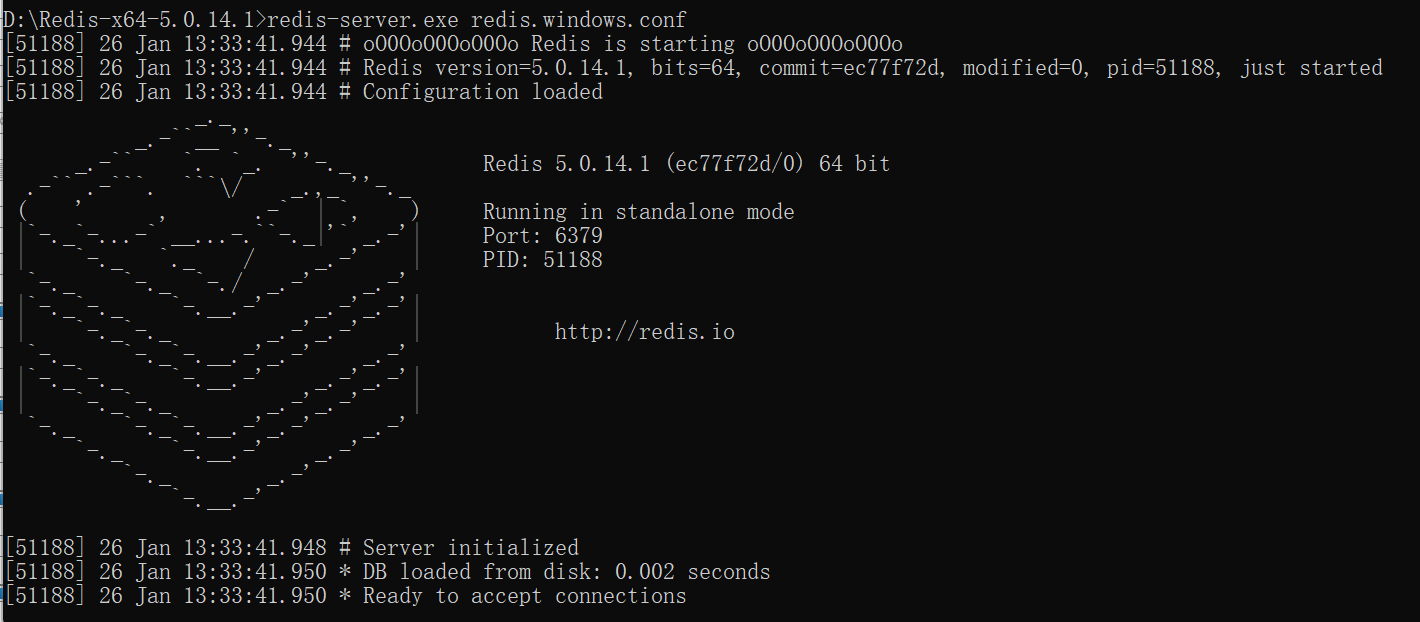Click the "bits=64" text
Image resolution: width=1420 pixels, height=622 pixels.
click(693, 68)
